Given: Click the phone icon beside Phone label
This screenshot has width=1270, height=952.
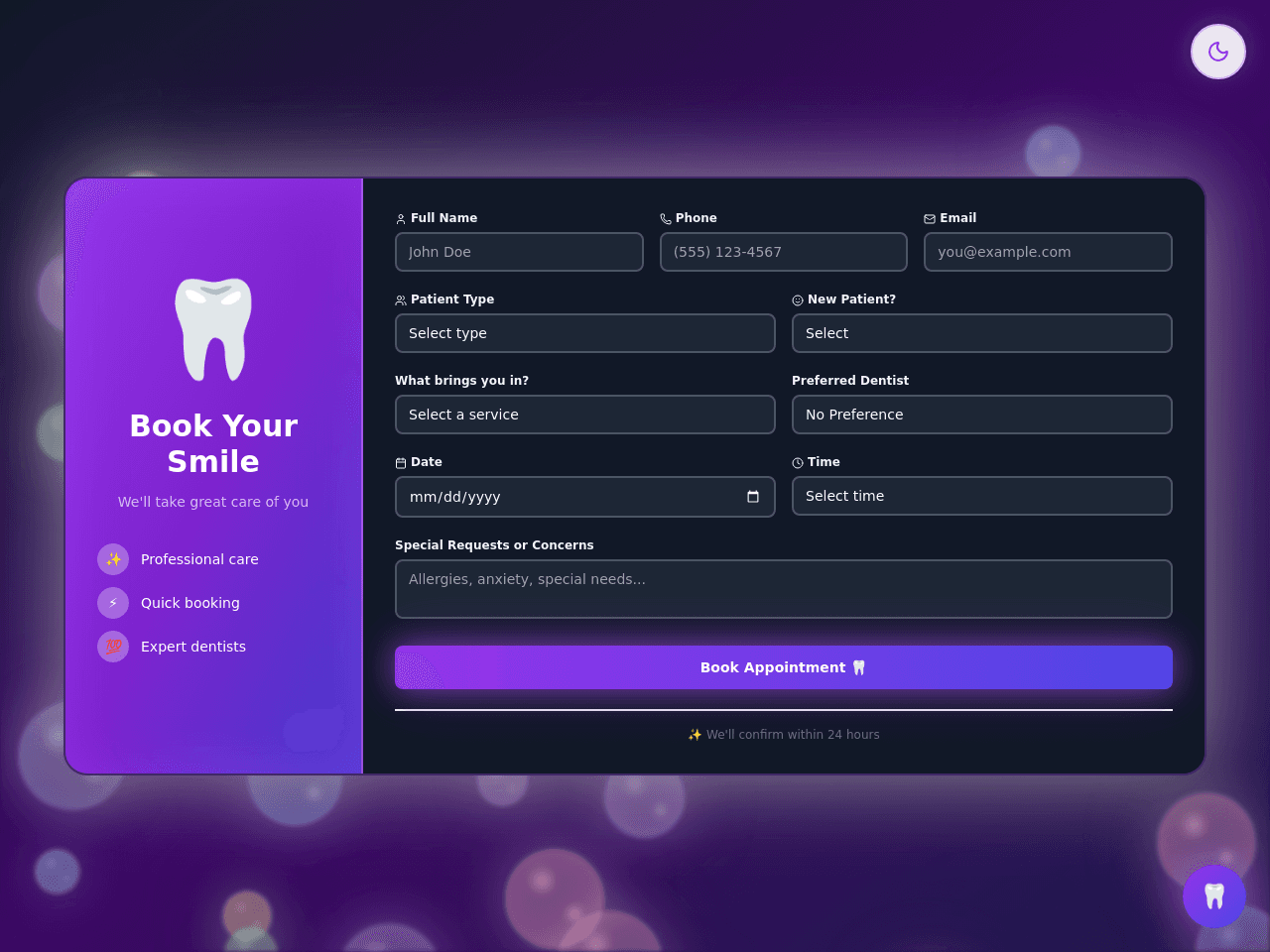Looking at the screenshot, I should (666, 219).
